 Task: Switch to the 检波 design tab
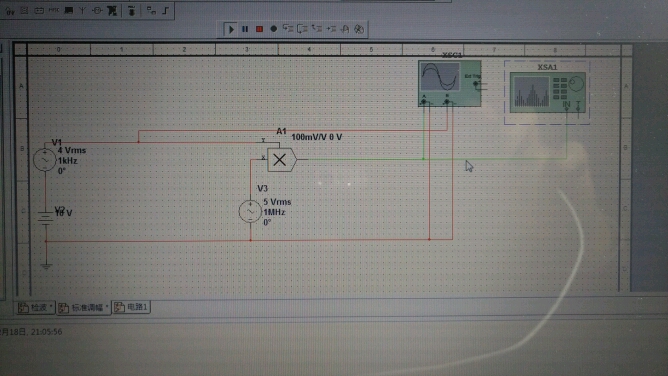35,307
